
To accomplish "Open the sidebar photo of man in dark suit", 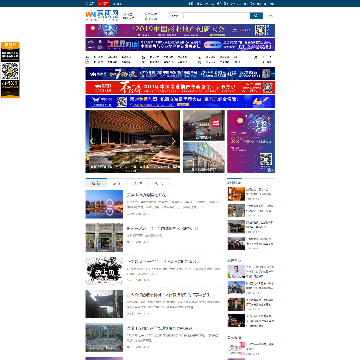I will (236, 304).
